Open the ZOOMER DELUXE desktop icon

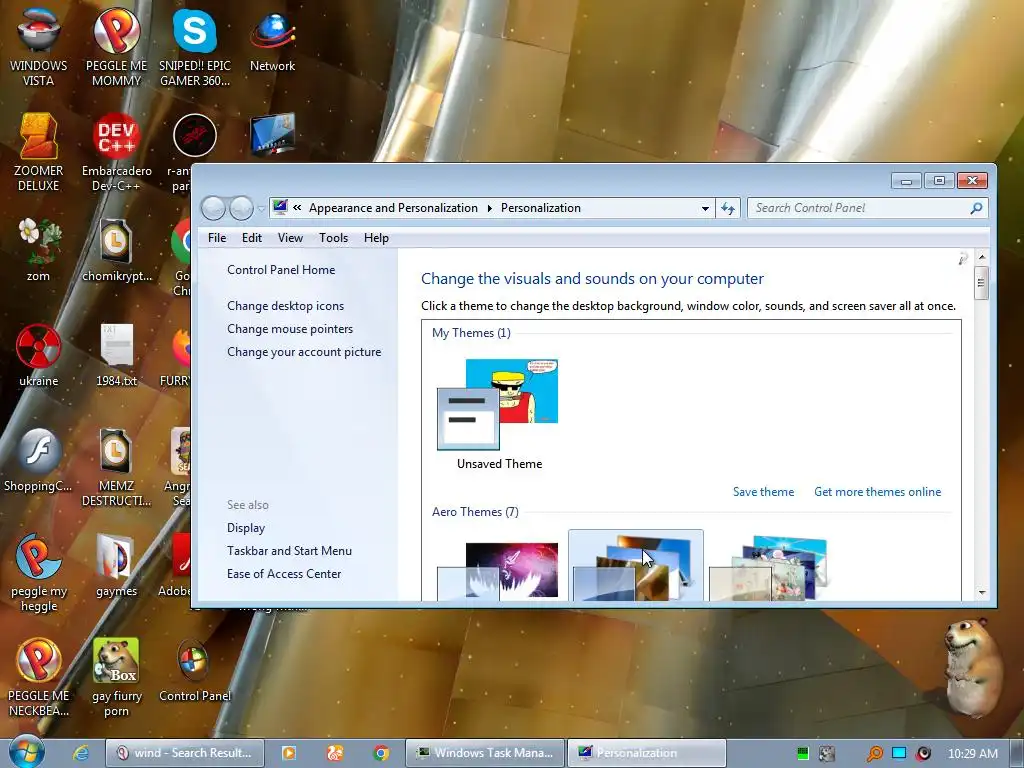coord(38,152)
